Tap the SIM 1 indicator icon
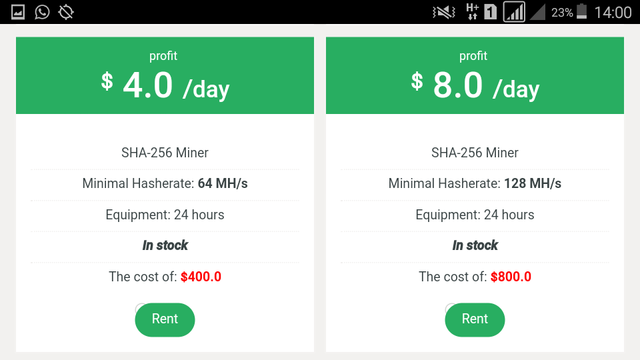Viewport: 640px width, 360px height. tap(490, 12)
